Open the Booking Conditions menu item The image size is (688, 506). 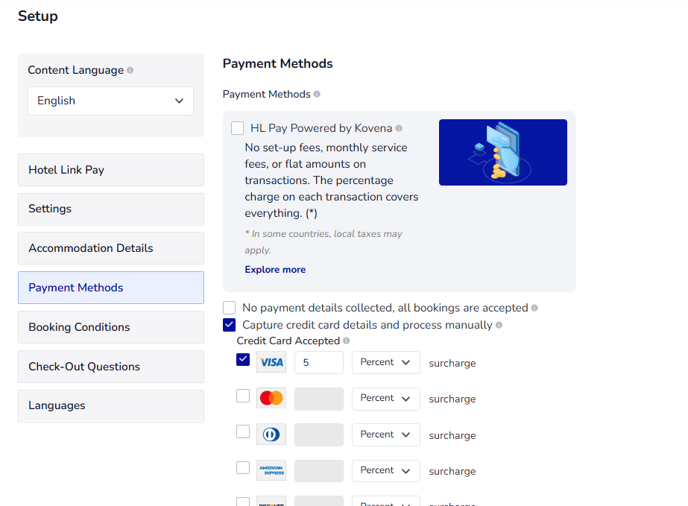(111, 327)
